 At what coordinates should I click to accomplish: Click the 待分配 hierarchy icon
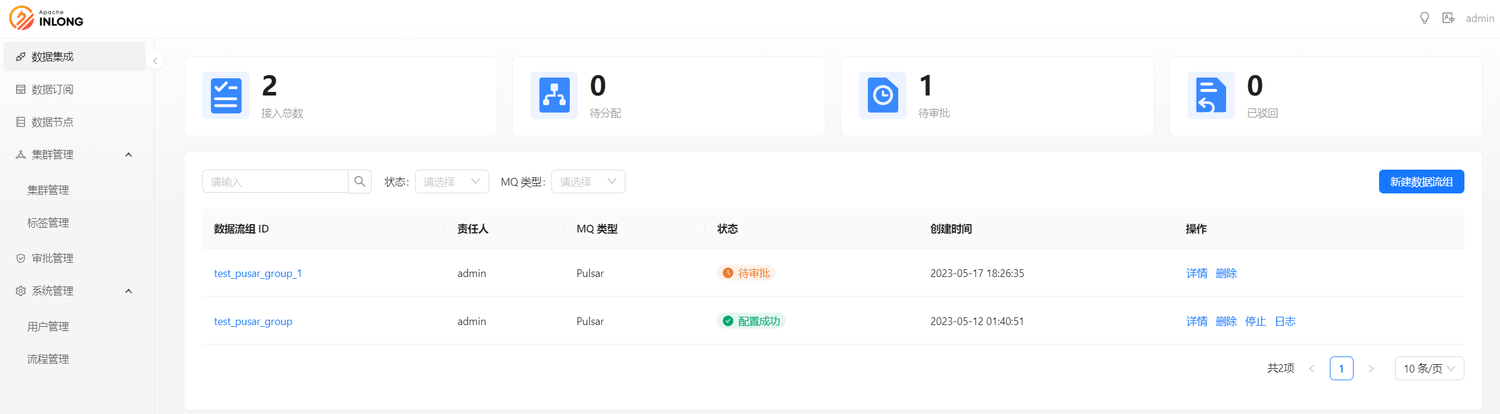(x=554, y=96)
